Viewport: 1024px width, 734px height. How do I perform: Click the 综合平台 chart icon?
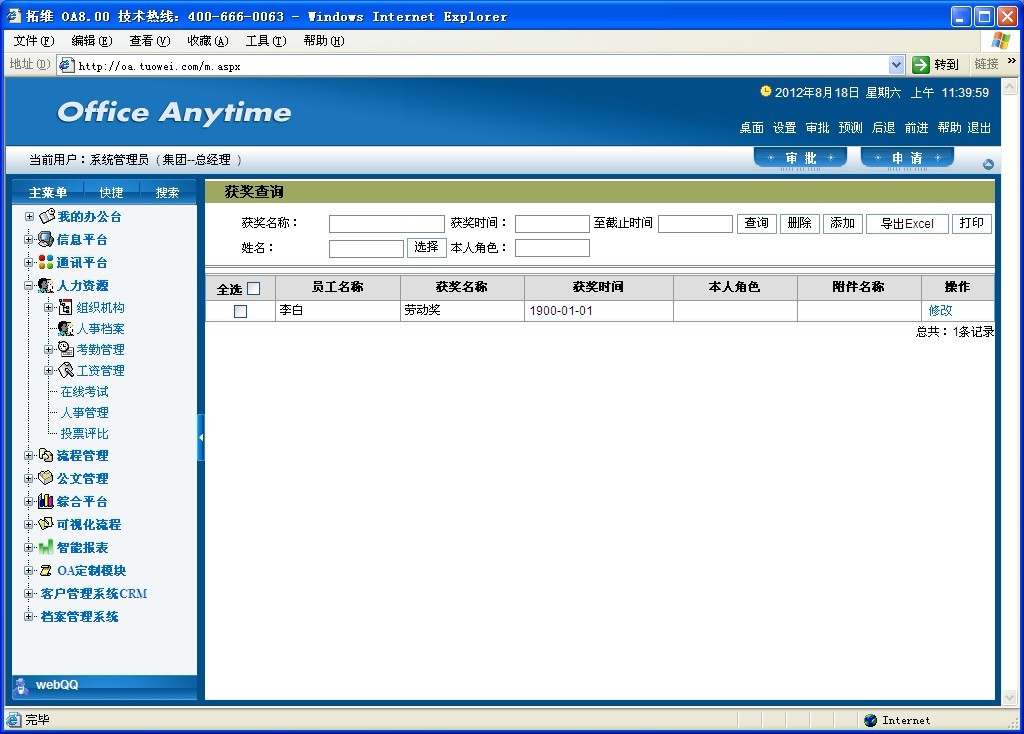[x=46, y=501]
